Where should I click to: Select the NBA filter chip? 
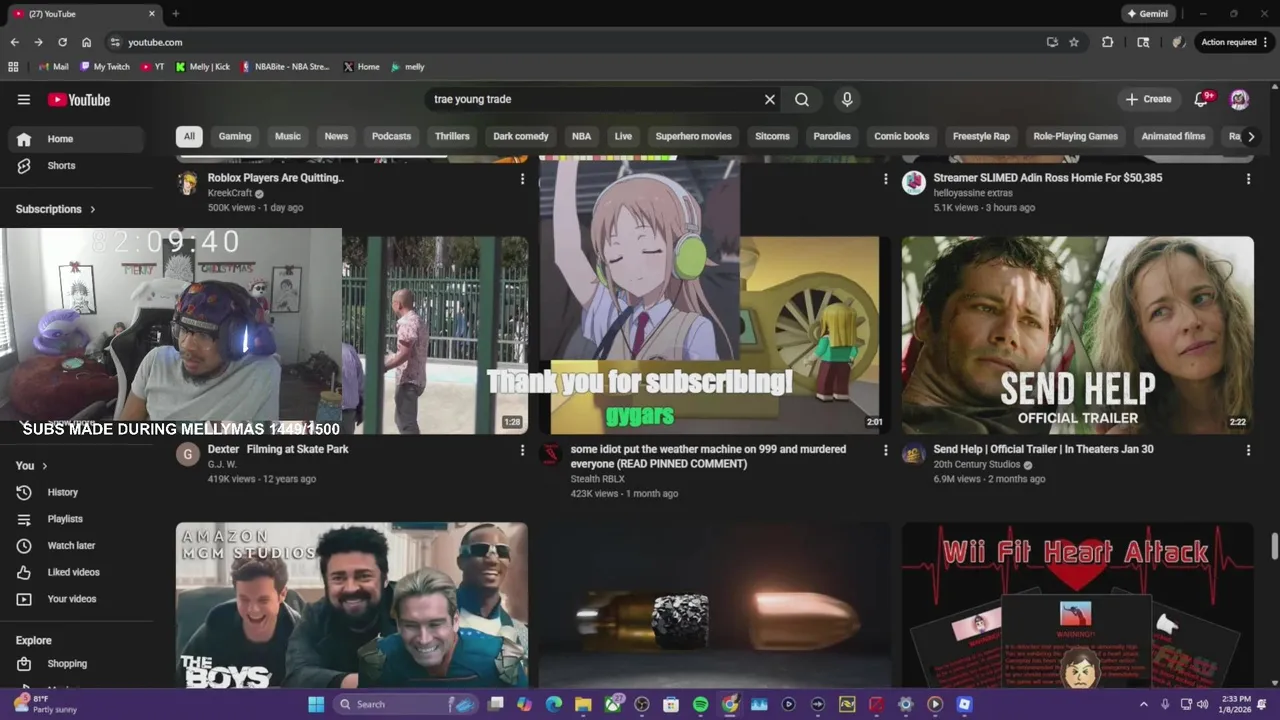(581, 136)
